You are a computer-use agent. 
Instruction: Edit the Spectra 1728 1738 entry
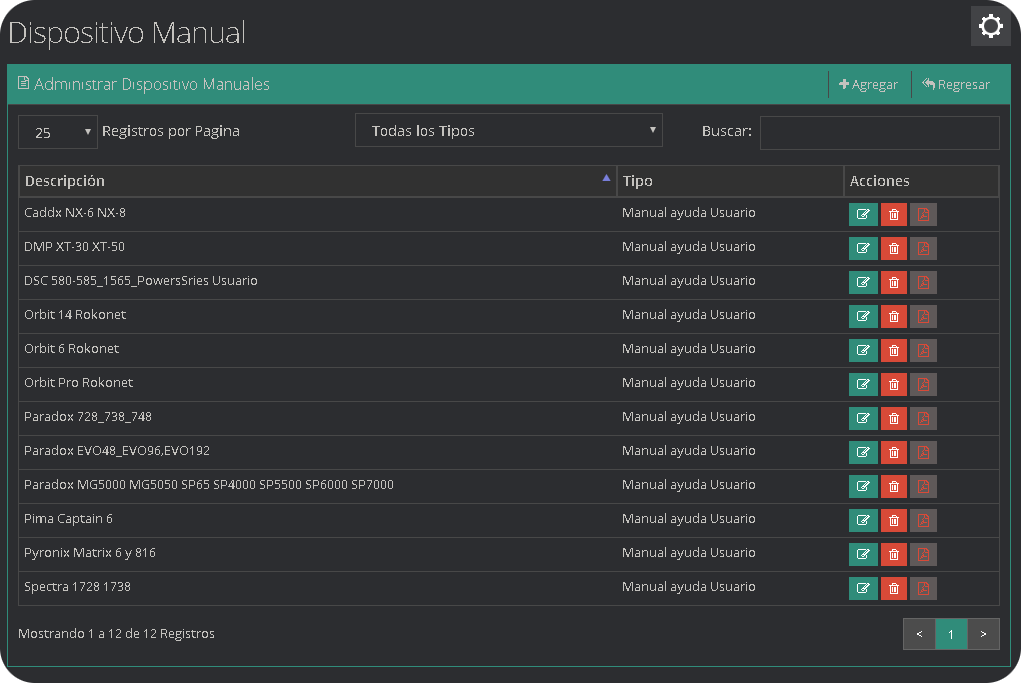coord(862,589)
